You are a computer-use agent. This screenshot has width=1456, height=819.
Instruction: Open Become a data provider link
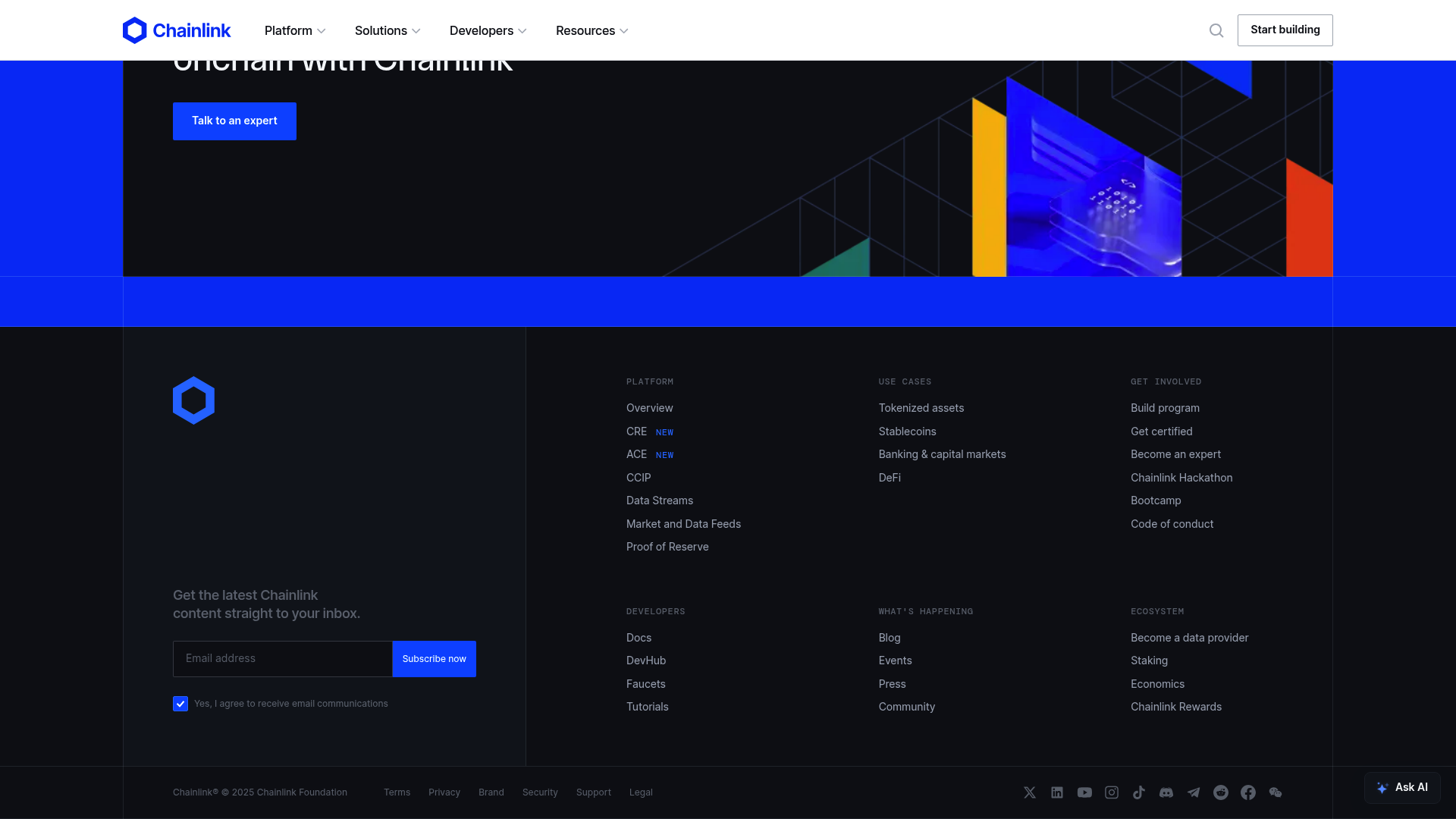[x=1190, y=638]
